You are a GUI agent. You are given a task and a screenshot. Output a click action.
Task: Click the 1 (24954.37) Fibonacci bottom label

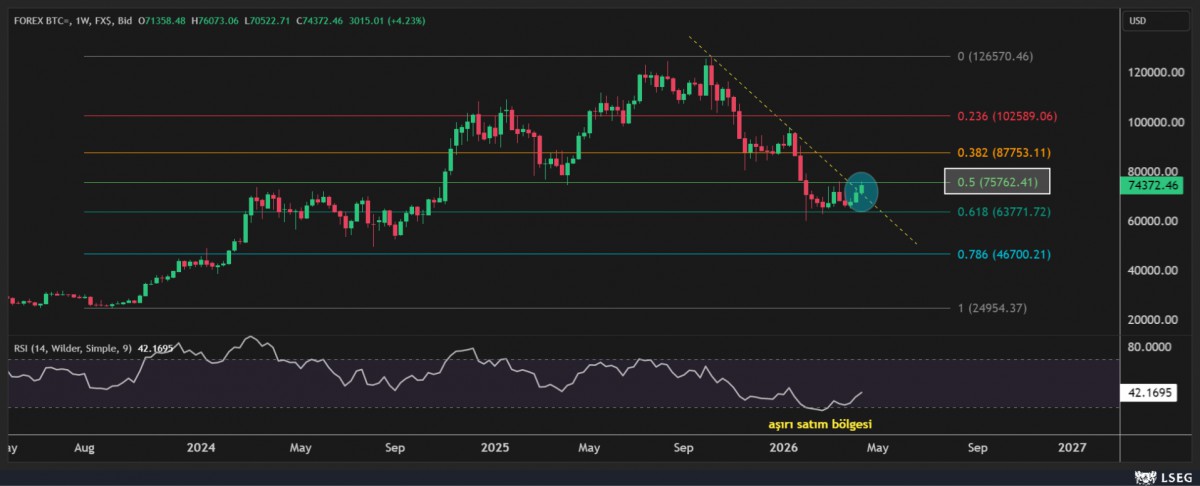click(994, 308)
